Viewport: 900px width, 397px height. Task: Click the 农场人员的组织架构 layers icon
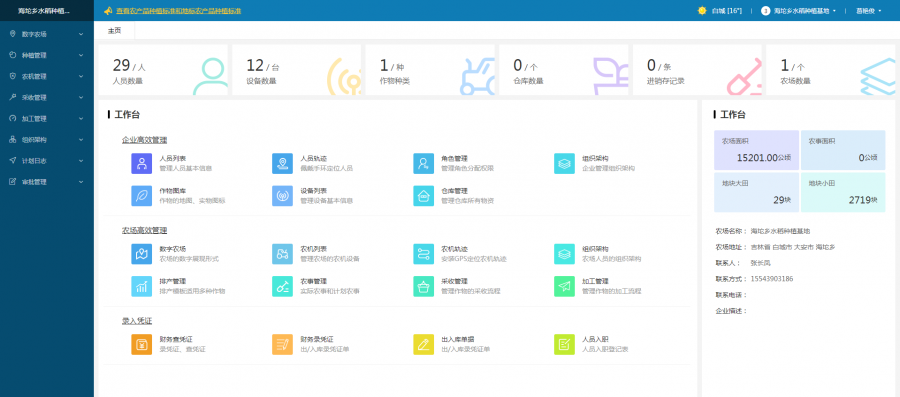565,254
